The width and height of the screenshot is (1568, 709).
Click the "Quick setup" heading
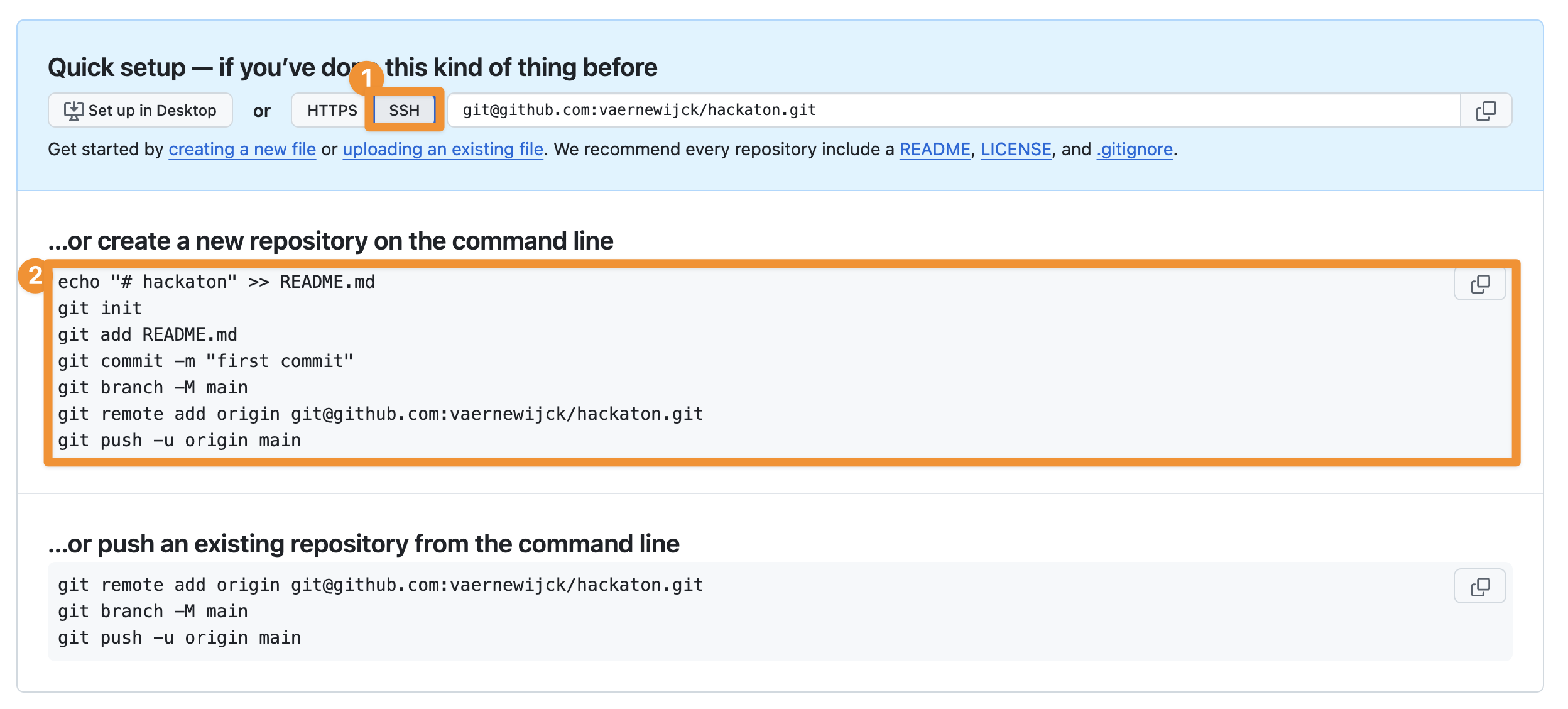pos(352,68)
